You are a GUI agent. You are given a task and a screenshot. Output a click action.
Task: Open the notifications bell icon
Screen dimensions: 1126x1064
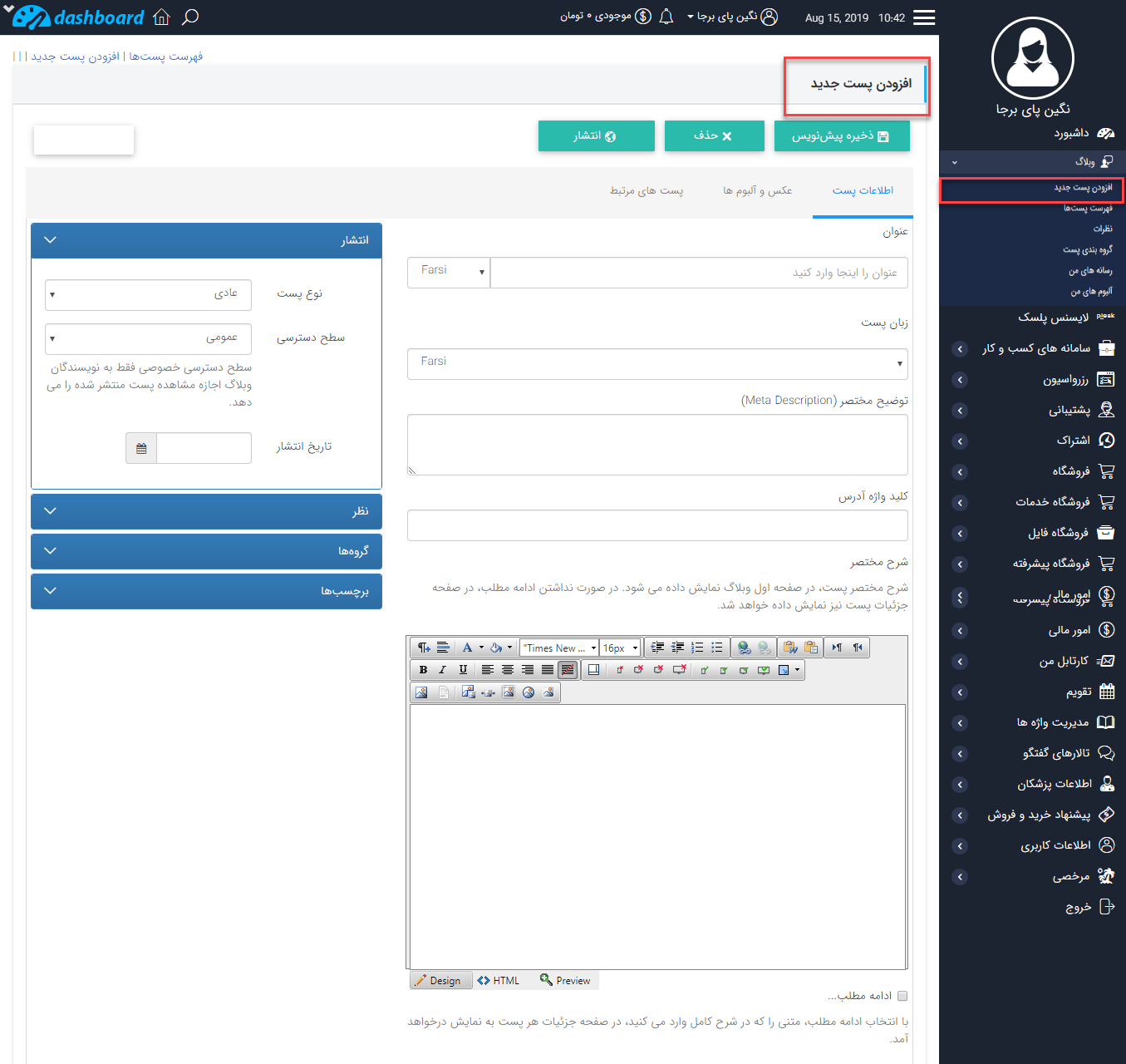click(x=666, y=17)
